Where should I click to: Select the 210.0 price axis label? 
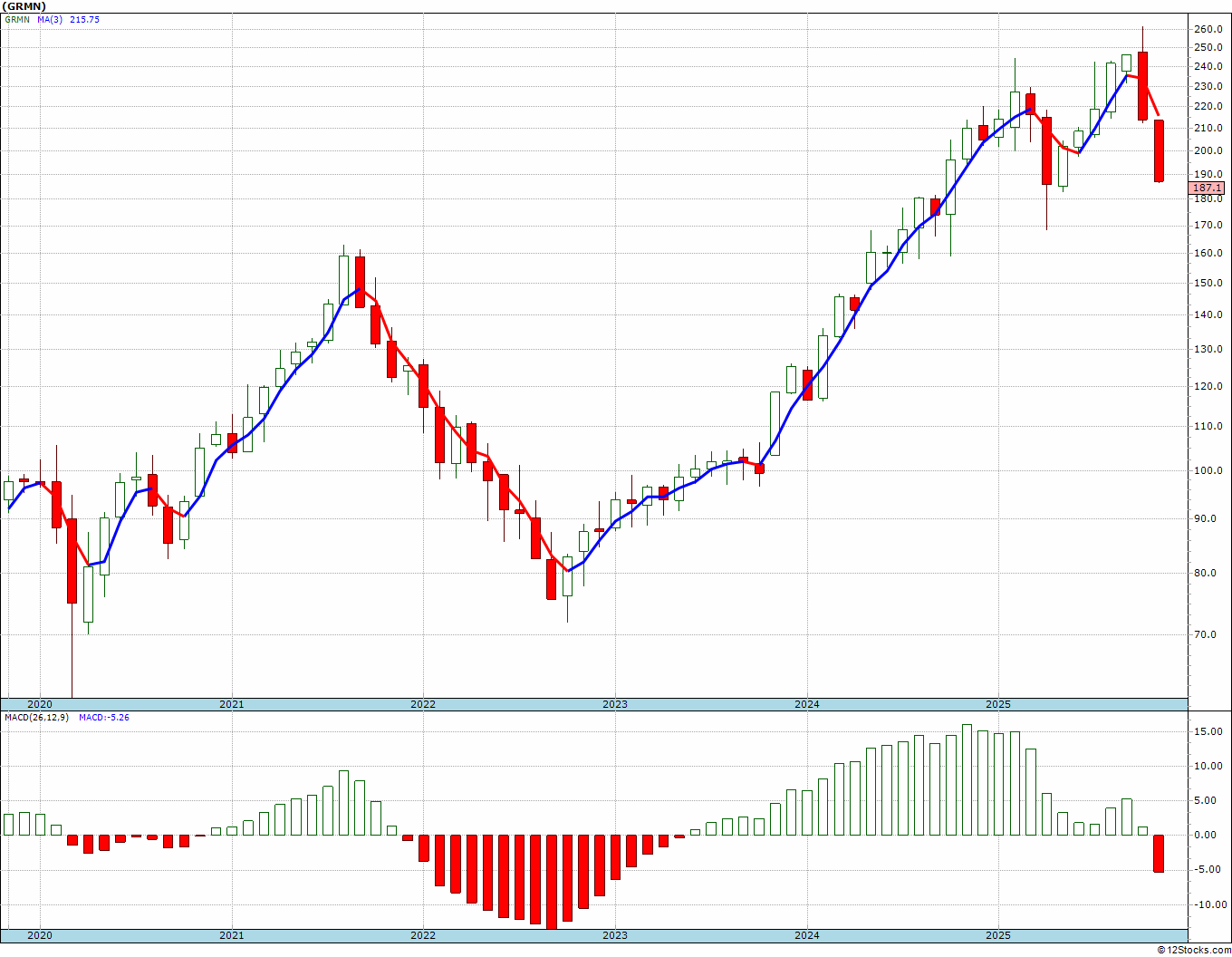coord(1208,128)
